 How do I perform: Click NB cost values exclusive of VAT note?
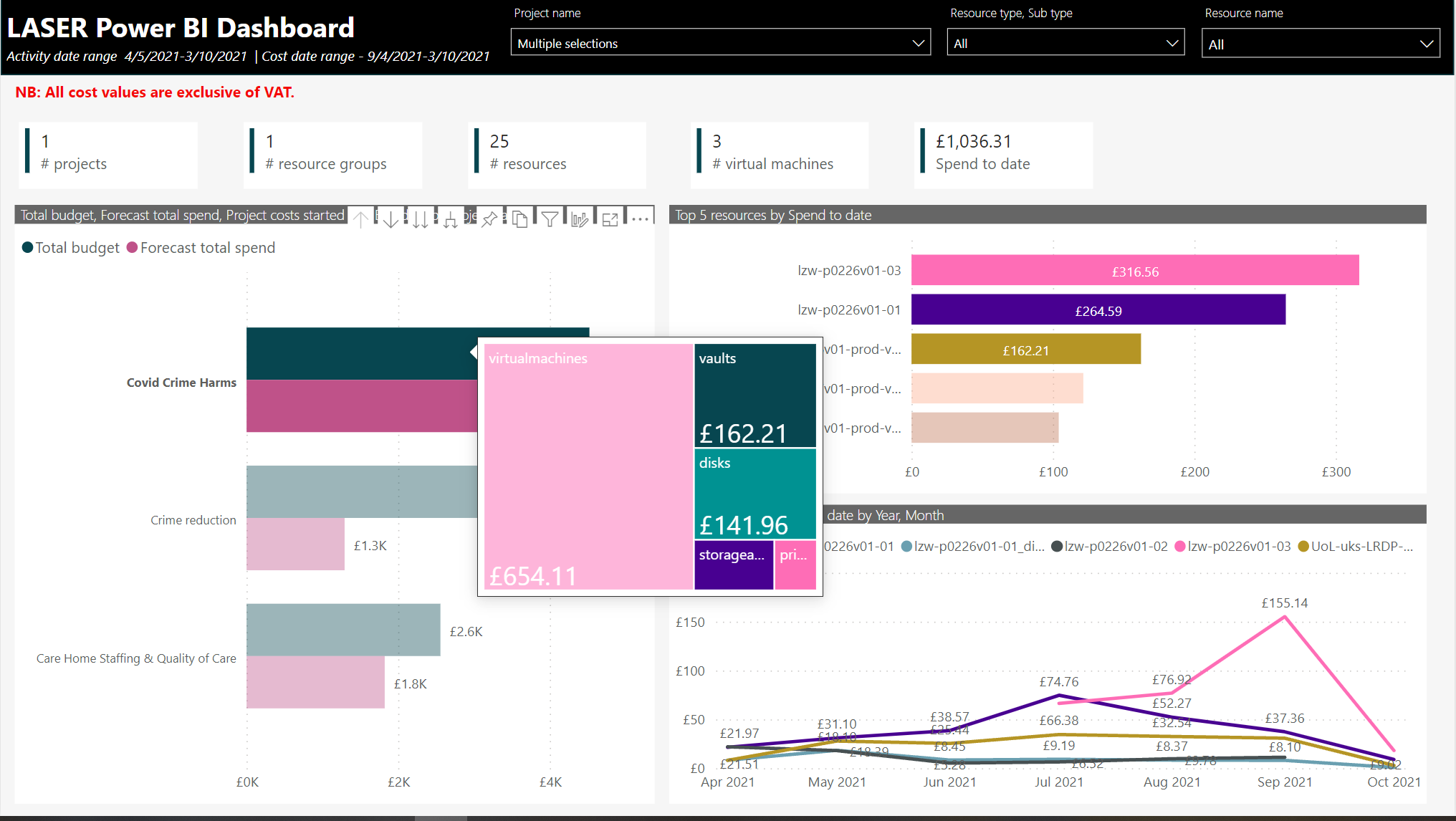[x=155, y=92]
